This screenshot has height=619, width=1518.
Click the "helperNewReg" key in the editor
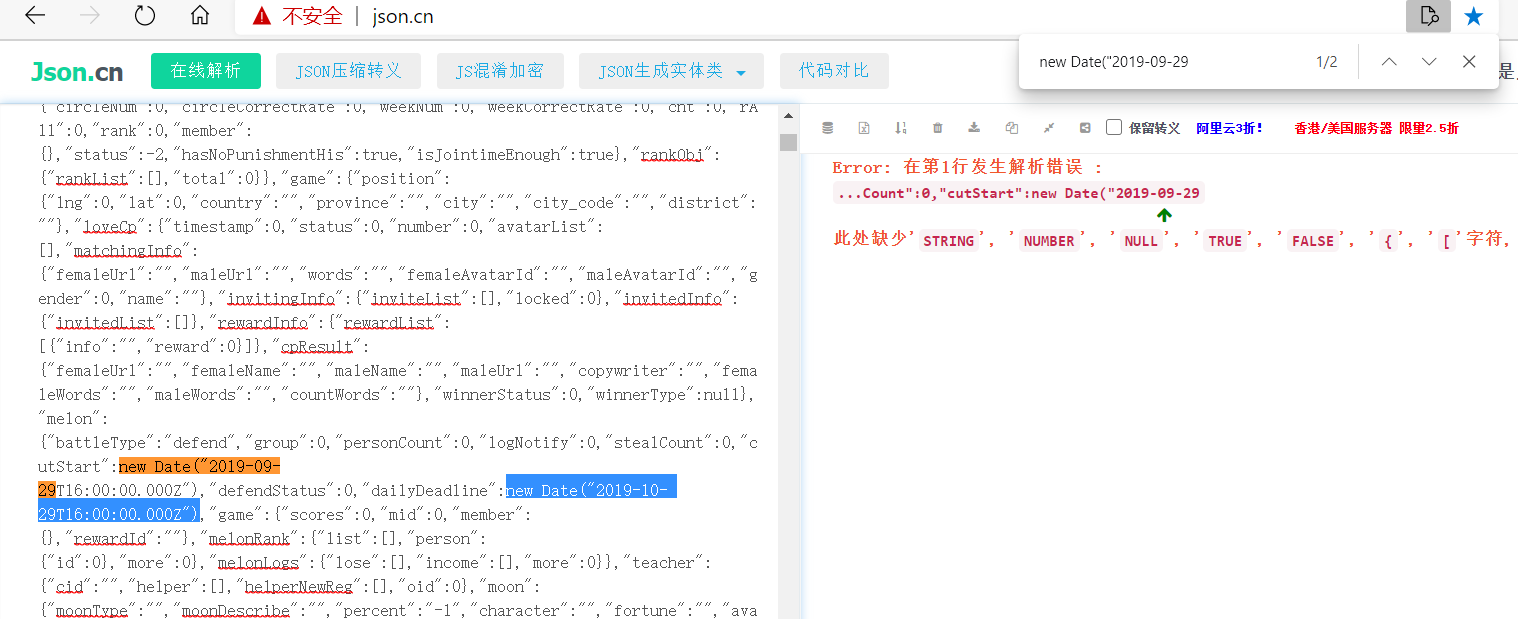[300, 587]
